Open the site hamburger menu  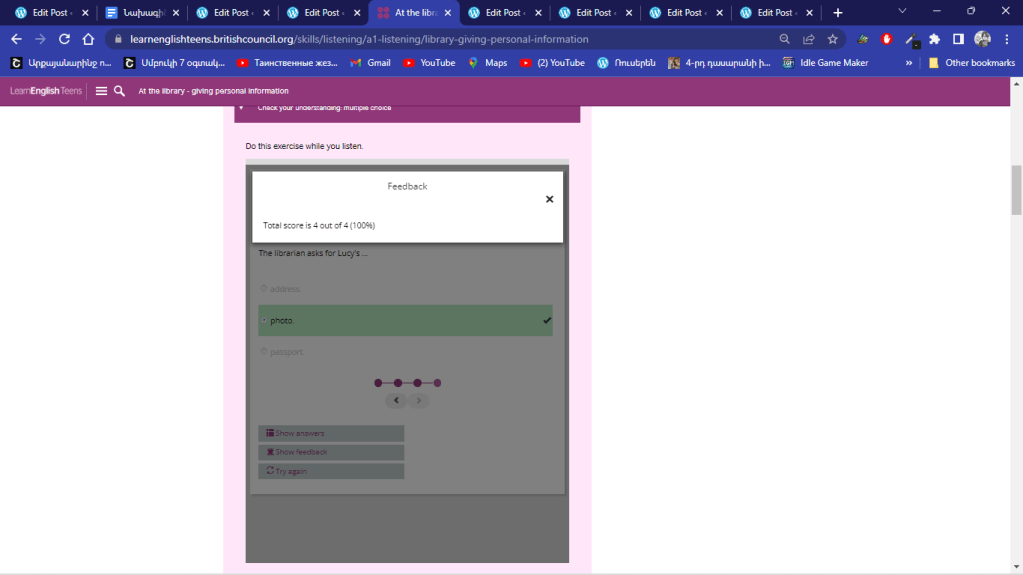[101, 91]
